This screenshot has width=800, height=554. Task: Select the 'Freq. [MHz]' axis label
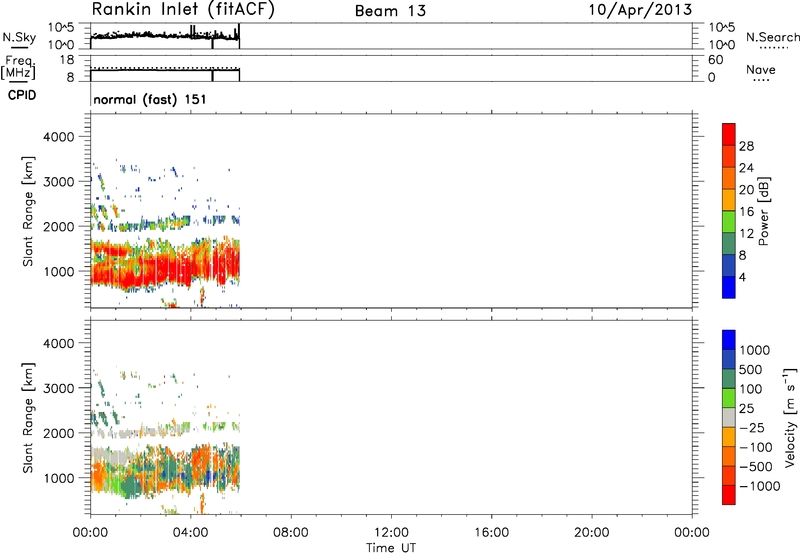18,68
